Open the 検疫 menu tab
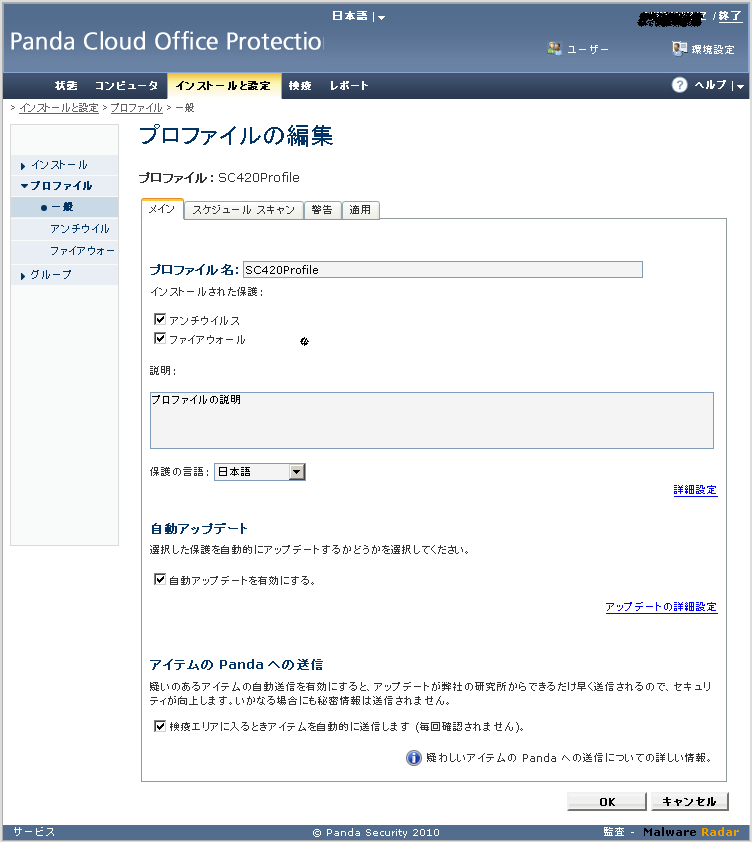Image resolution: width=752 pixels, height=842 pixels. [300, 85]
